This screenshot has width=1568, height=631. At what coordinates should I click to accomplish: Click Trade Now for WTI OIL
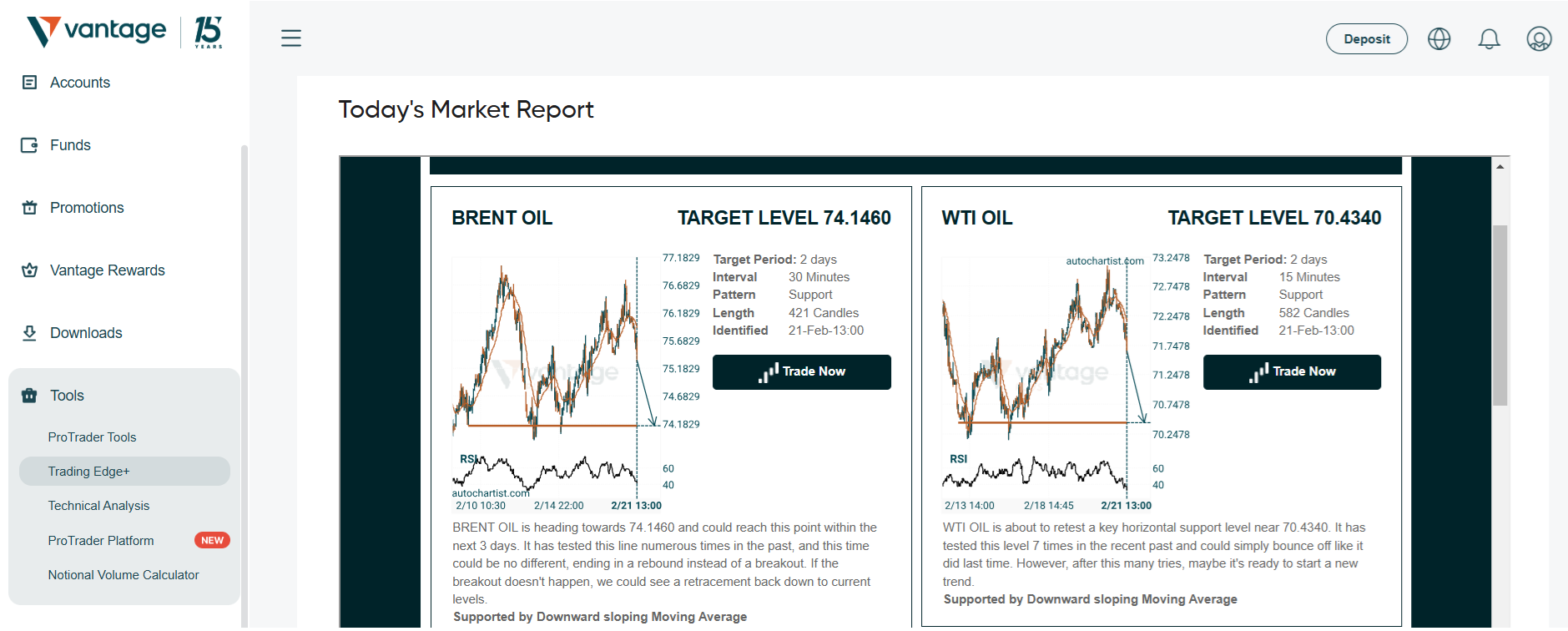coord(1292,371)
